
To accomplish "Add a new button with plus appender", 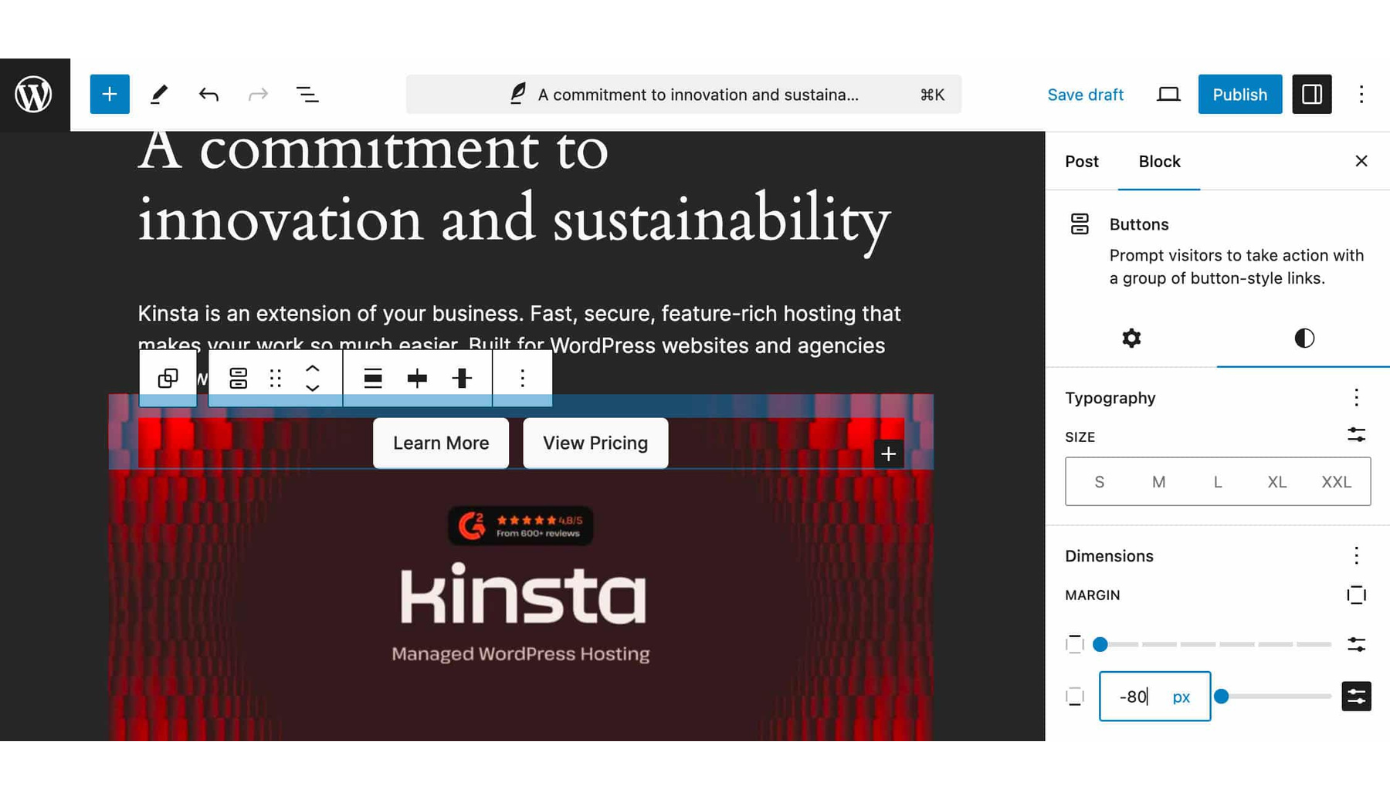I will tap(888, 454).
